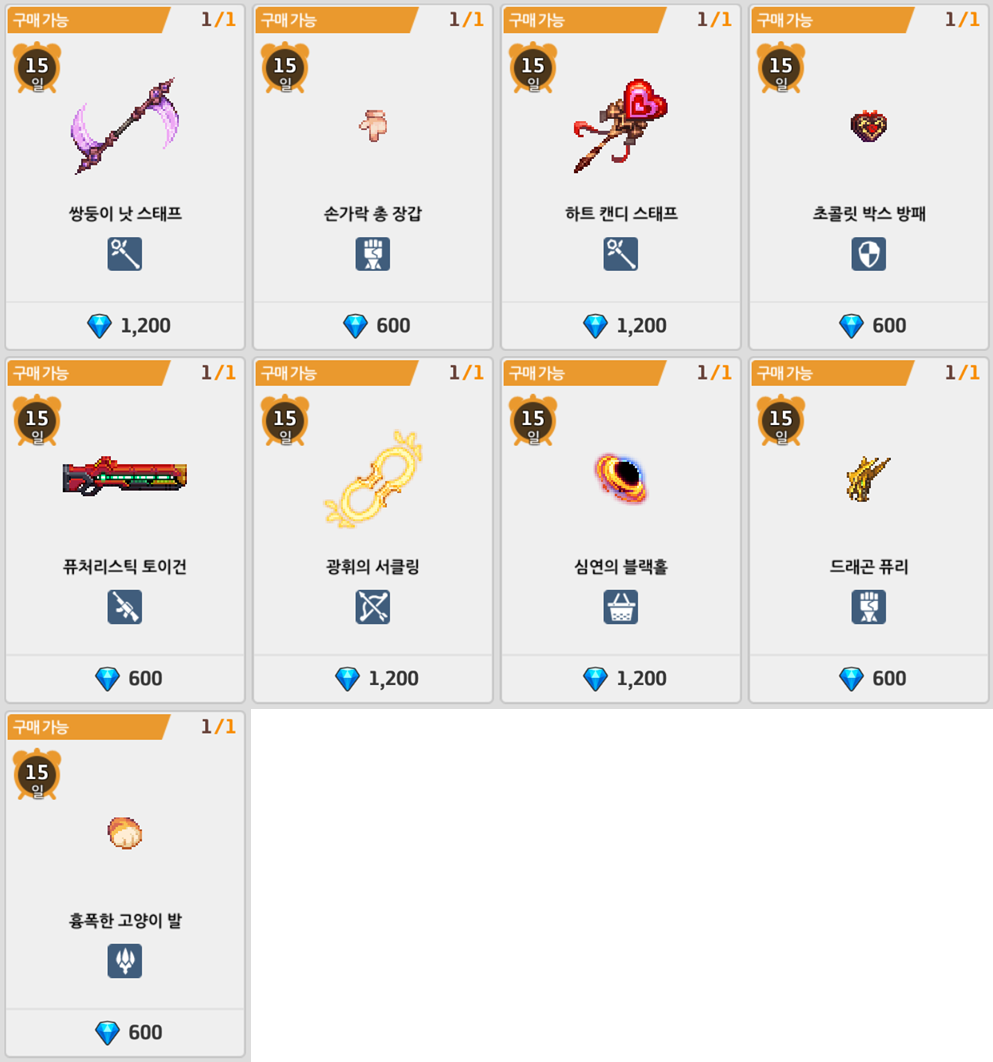Click the staff icon under 하트 캔디 스태프
993x1062 pixels.
tap(620, 254)
